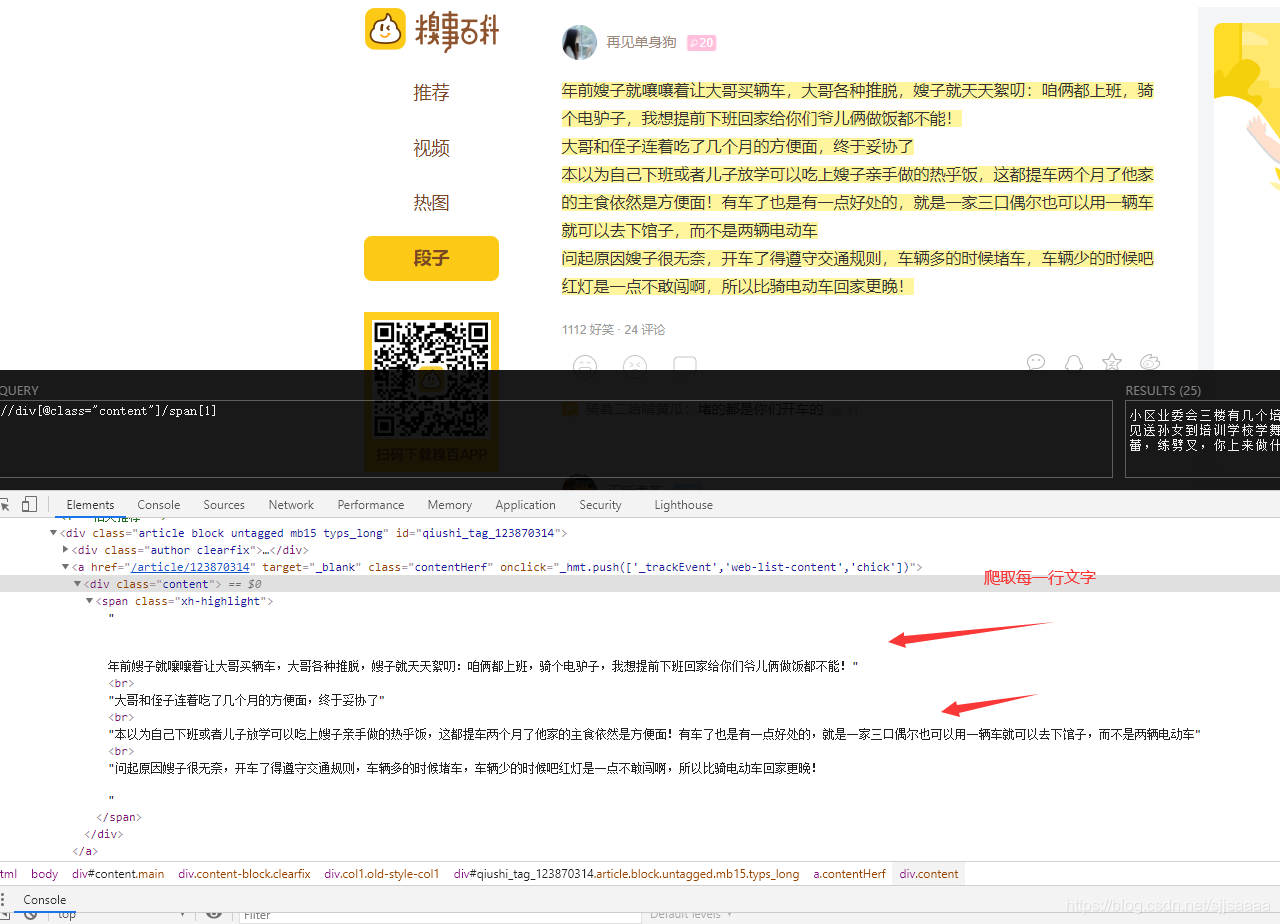This screenshot has height=924, width=1280.
Task: Open the Lighthouse tab
Action: coord(684,505)
